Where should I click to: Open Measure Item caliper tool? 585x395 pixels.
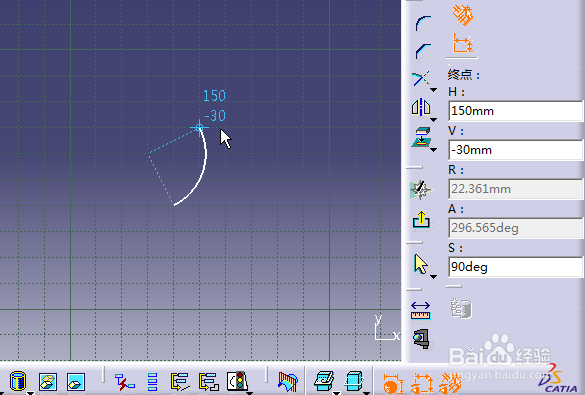[422, 338]
